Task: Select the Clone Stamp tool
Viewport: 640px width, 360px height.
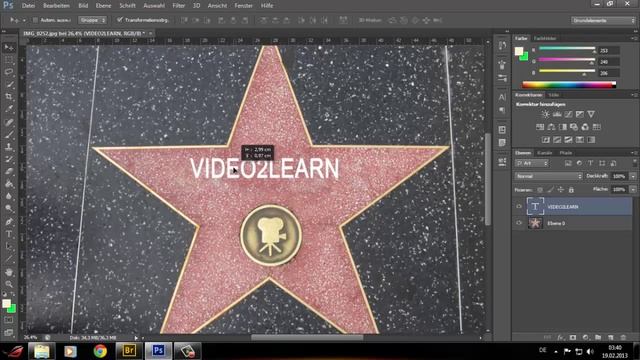Action: [x=9, y=147]
